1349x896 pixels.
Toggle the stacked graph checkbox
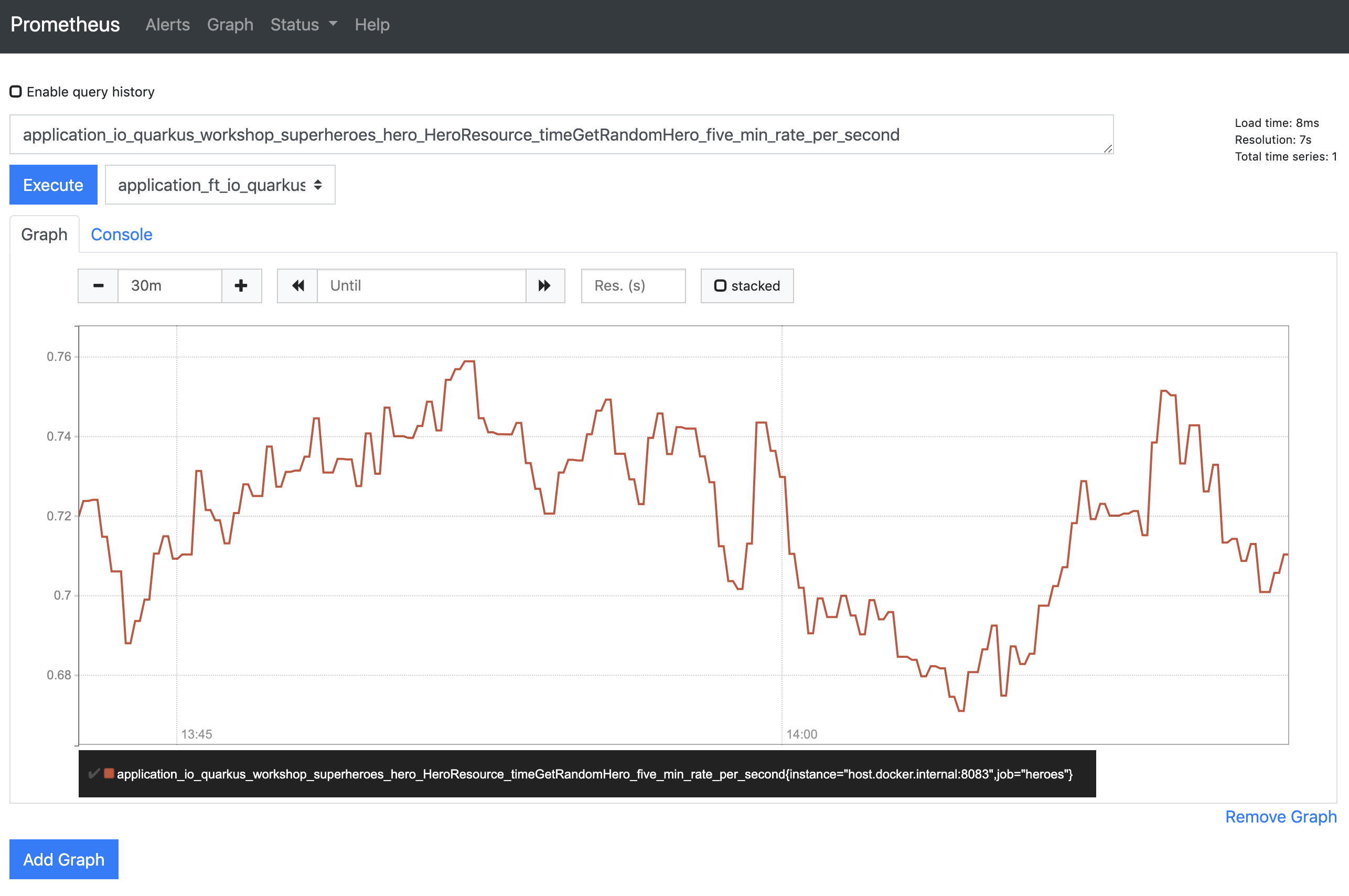[x=721, y=286]
